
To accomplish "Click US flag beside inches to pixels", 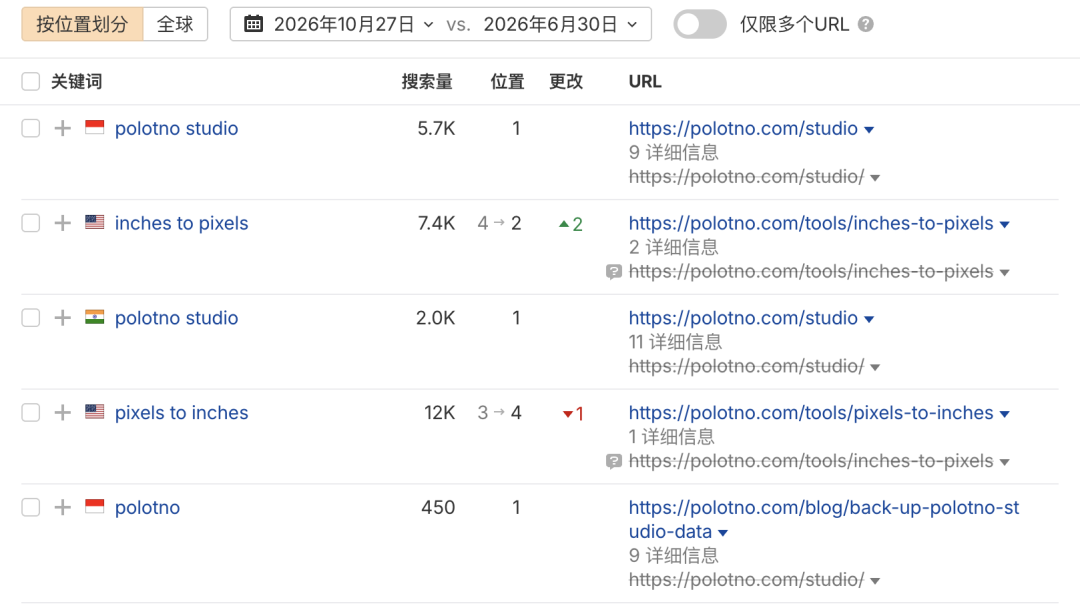I will pos(94,222).
